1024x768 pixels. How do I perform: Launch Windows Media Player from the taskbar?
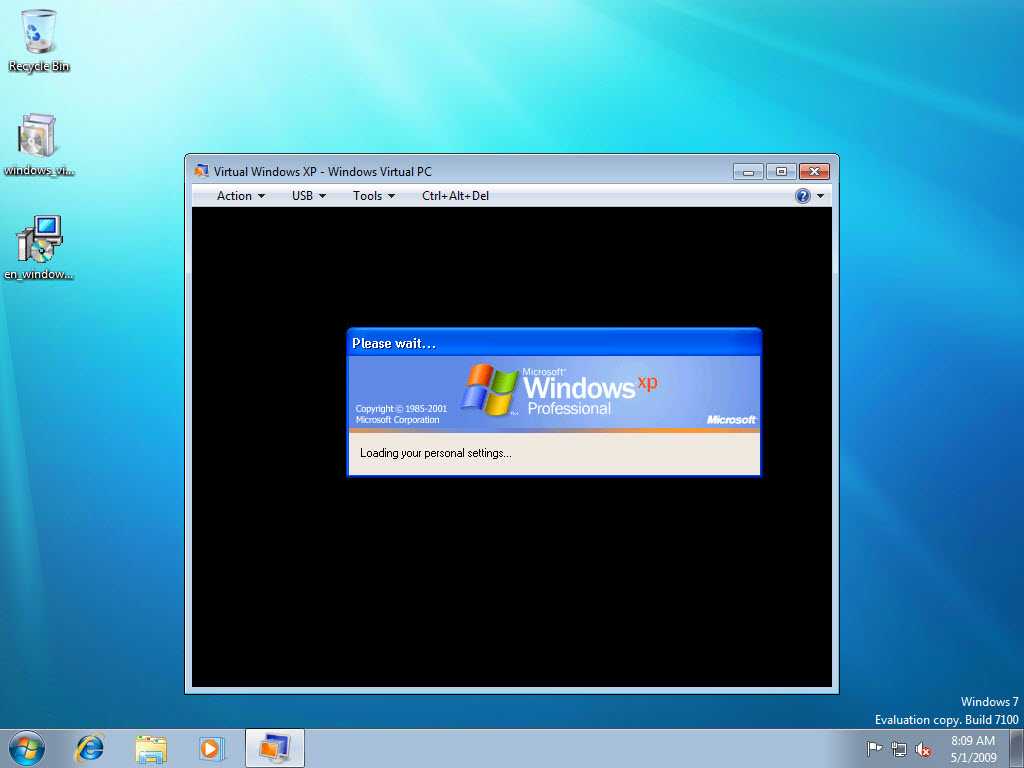click(211, 748)
